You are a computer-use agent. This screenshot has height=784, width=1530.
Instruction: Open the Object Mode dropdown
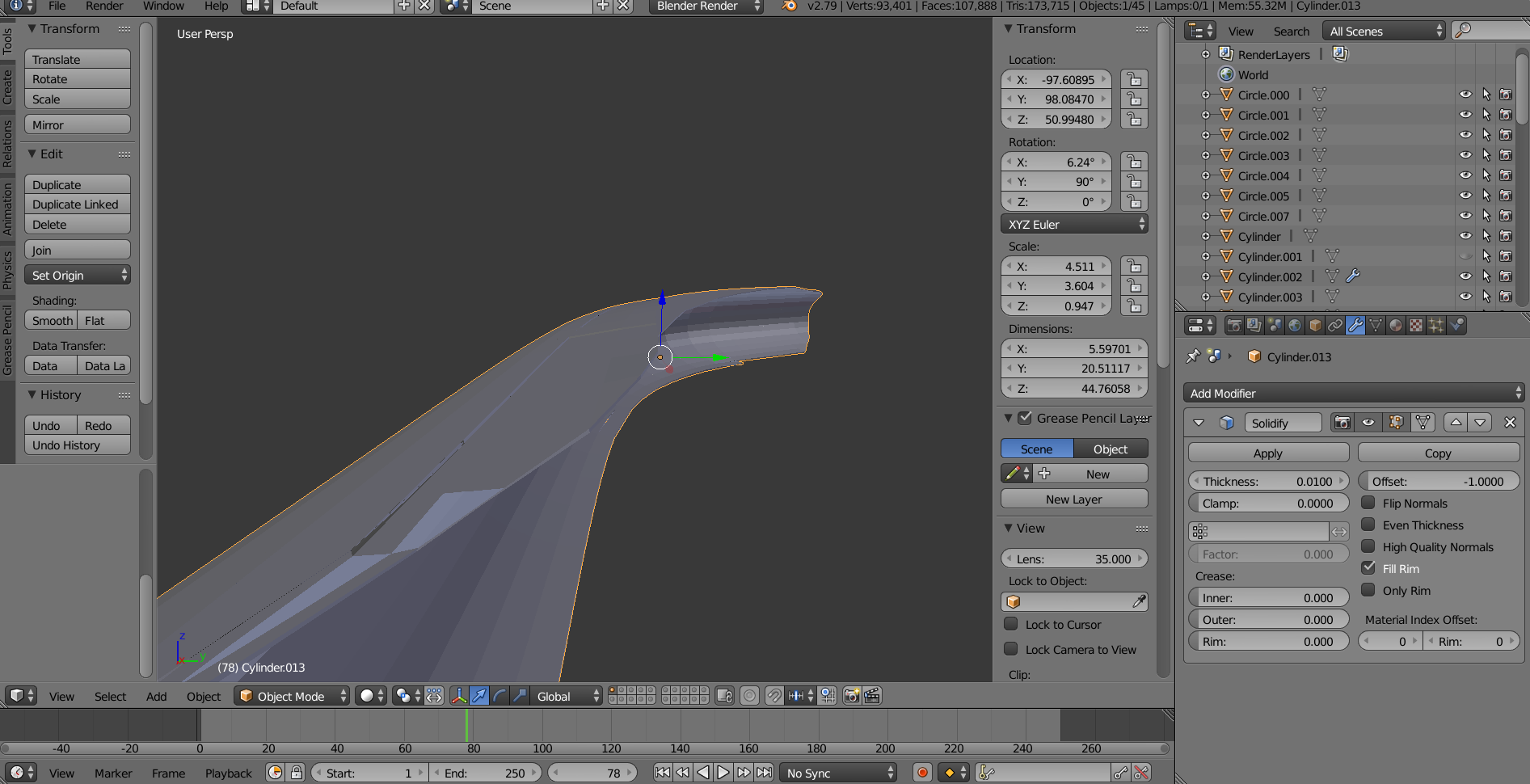pyautogui.click(x=293, y=696)
